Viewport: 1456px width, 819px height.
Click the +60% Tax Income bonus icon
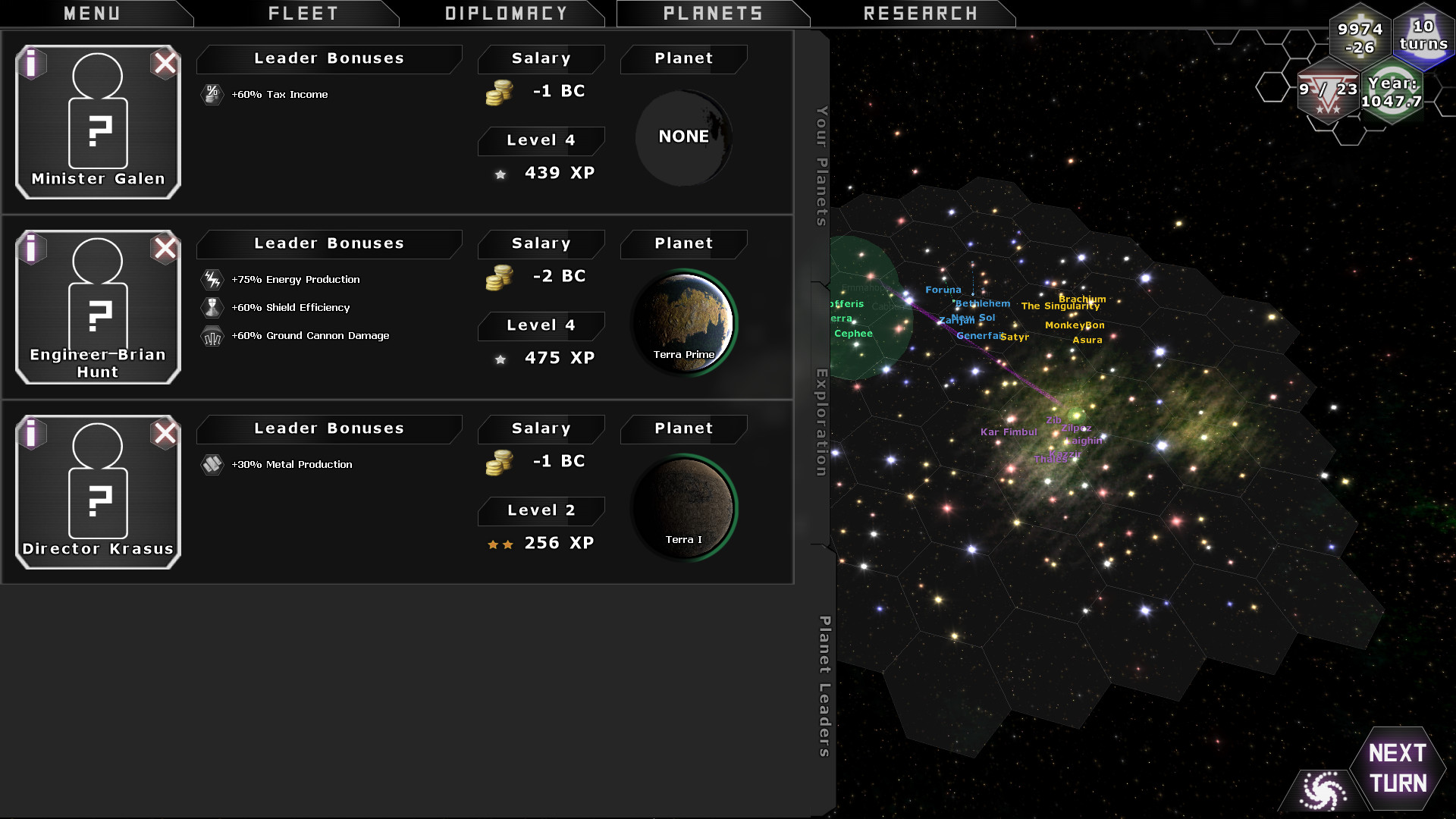click(x=211, y=94)
